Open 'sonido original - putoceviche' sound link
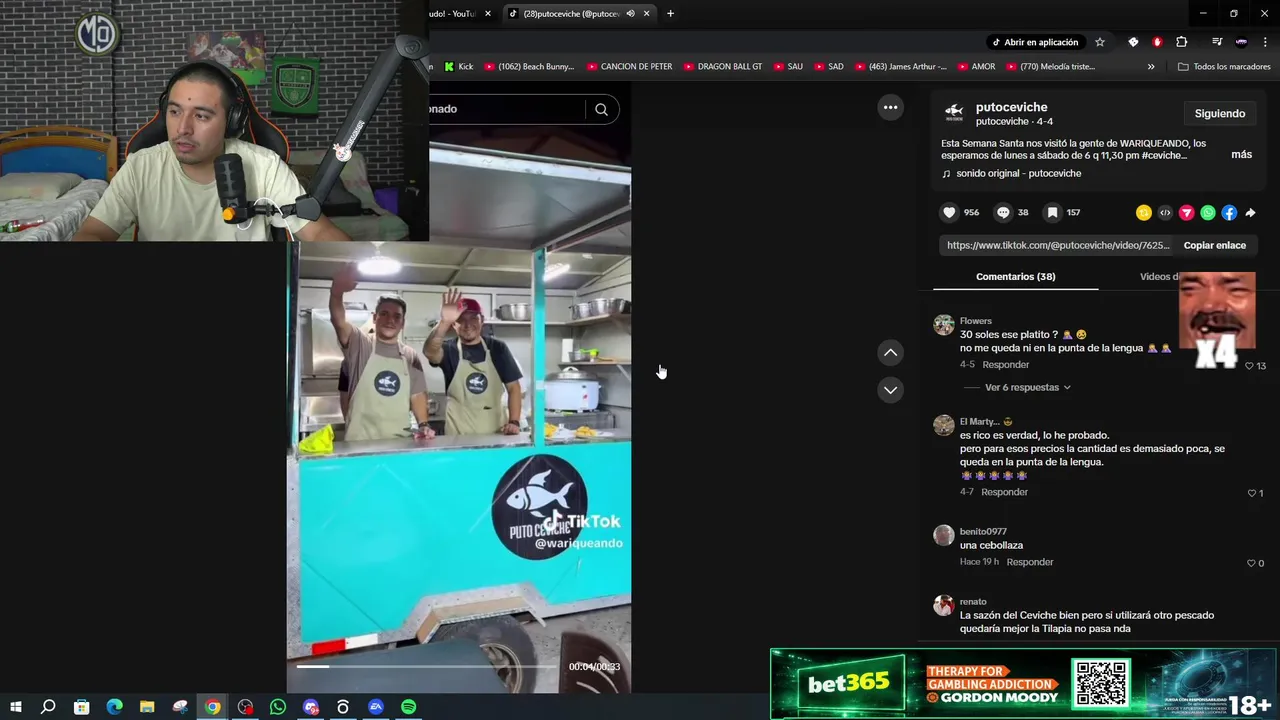Image resolution: width=1280 pixels, height=720 pixels. [x=1018, y=174]
